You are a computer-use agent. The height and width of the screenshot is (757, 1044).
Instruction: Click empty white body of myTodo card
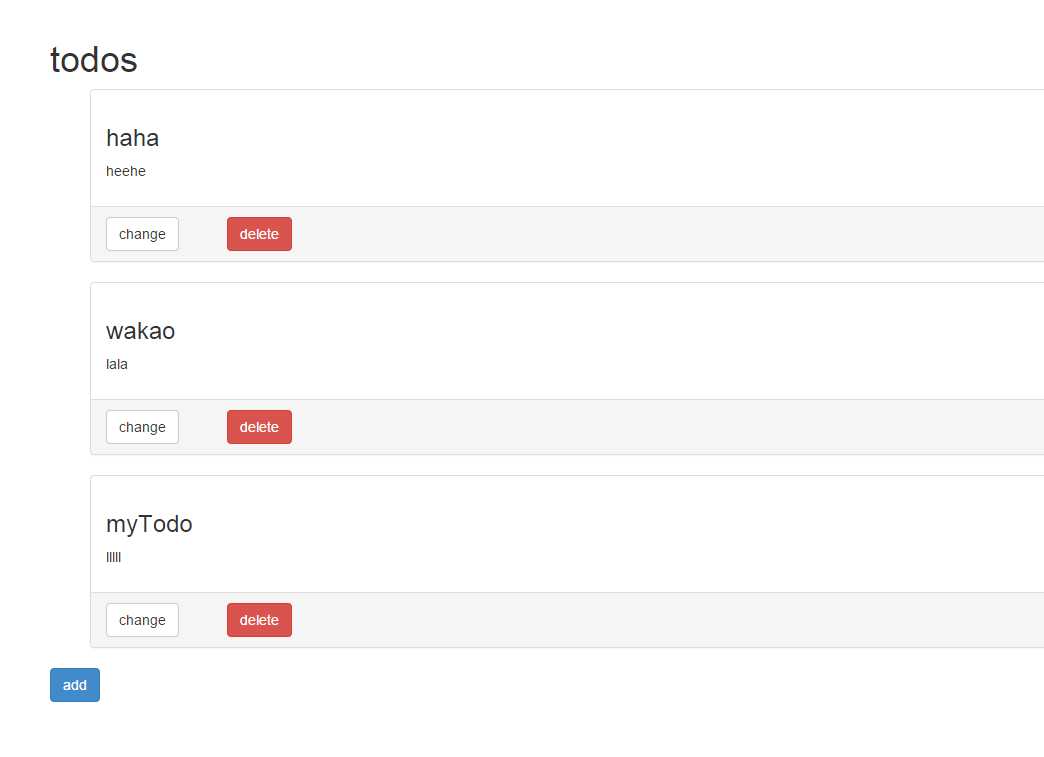[x=600, y=536]
